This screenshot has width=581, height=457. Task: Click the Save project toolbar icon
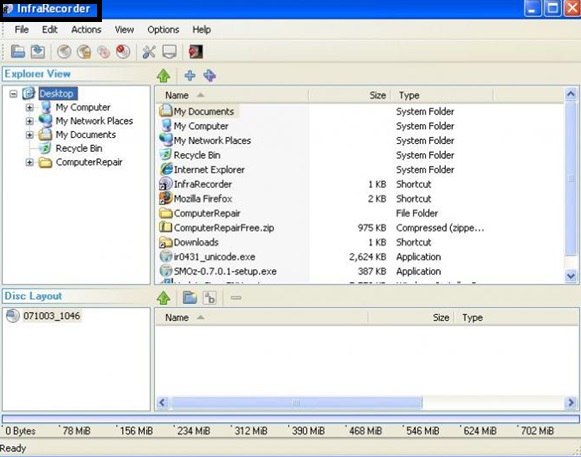pos(38,52)
